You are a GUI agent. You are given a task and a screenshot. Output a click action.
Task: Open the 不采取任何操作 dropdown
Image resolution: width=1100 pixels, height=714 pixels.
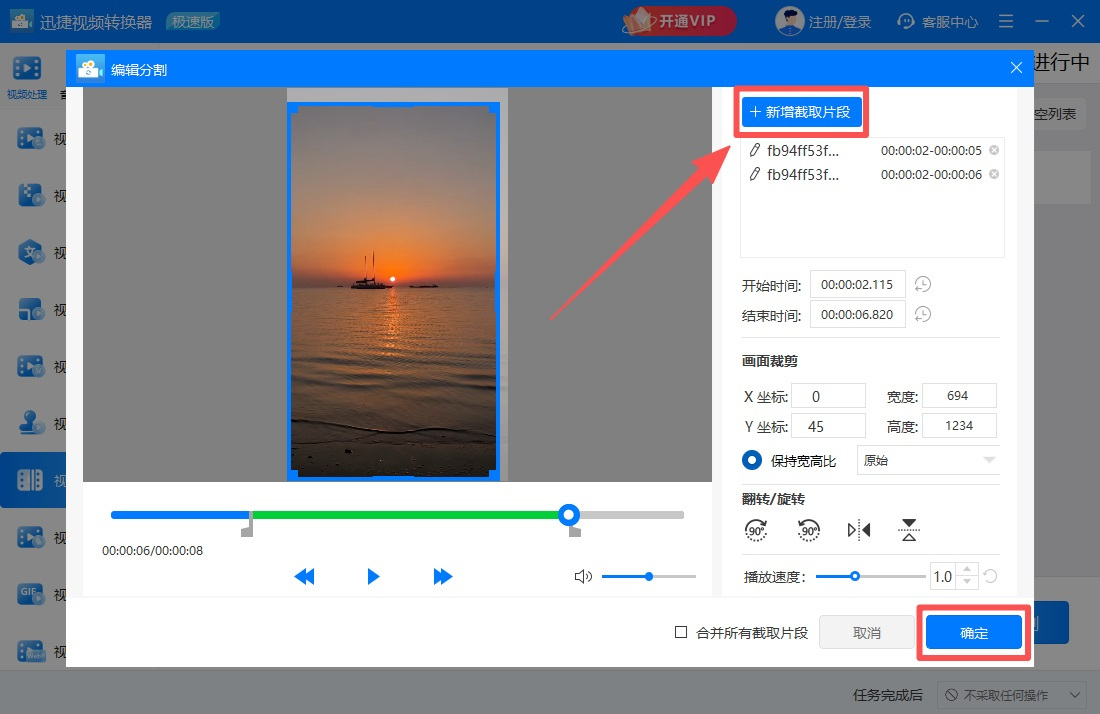(1013, 694)
